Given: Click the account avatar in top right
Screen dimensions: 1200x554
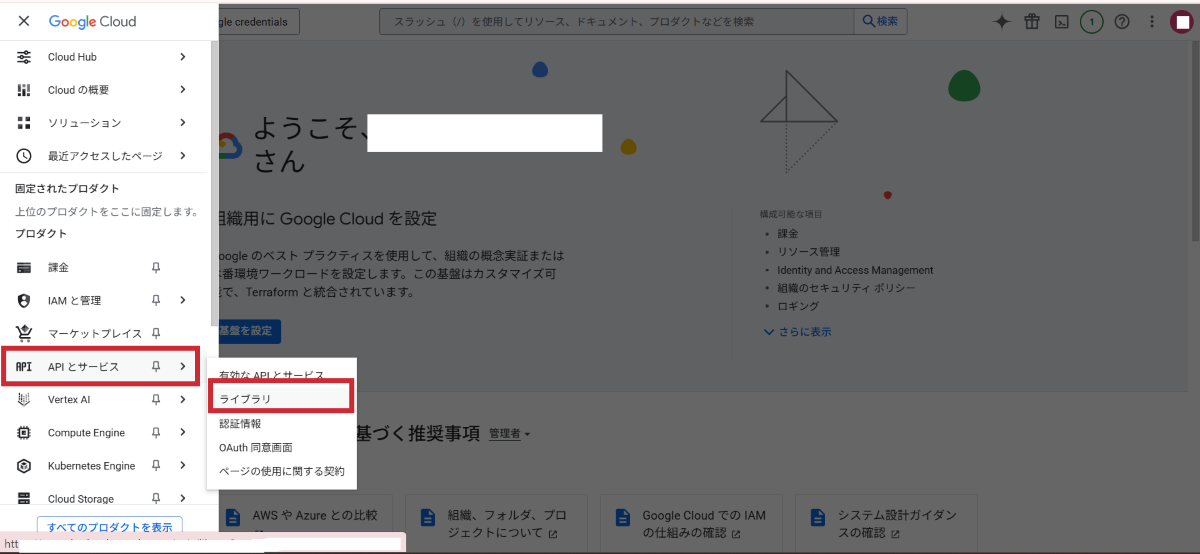Looking at the screenshot, I should [x=1181, y=22].
